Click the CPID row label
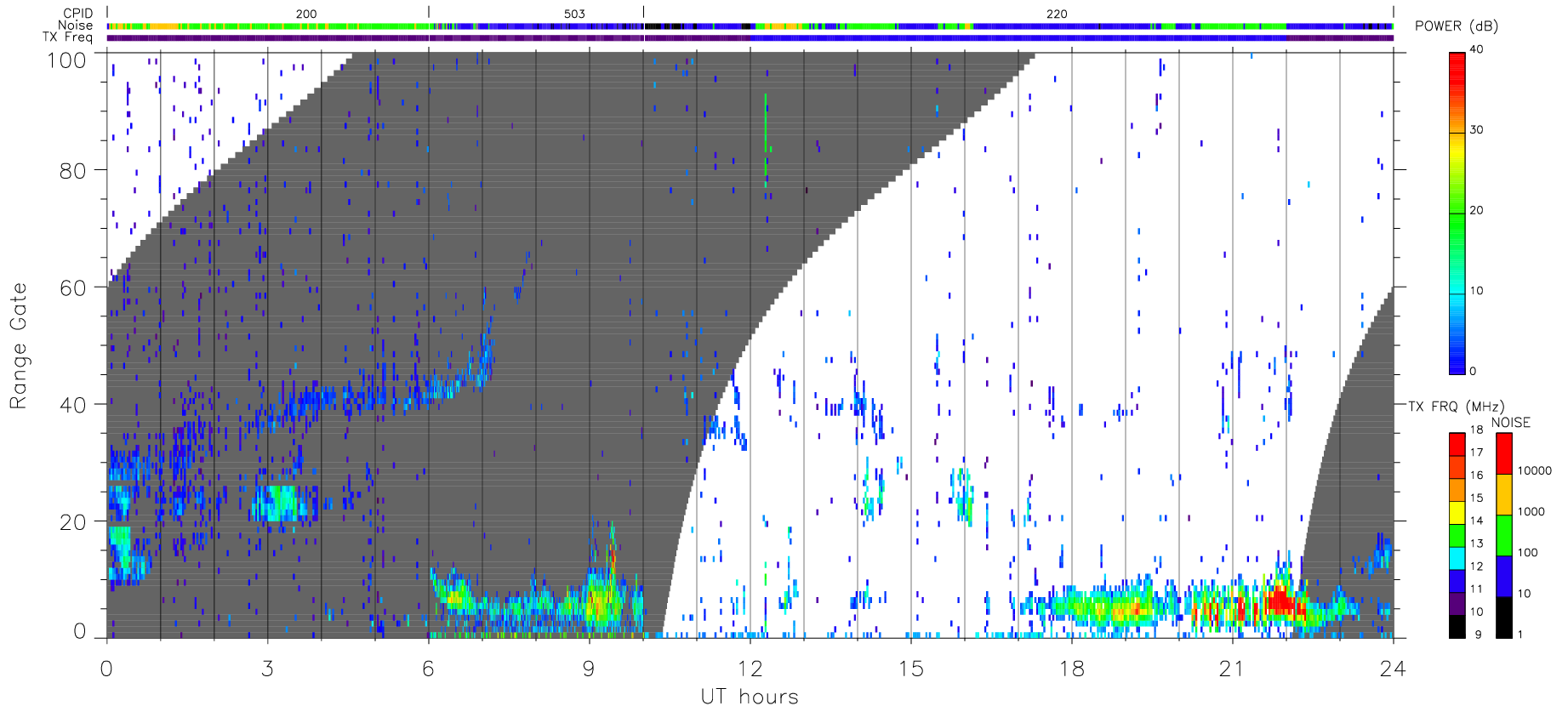 (x=78, y=14)
